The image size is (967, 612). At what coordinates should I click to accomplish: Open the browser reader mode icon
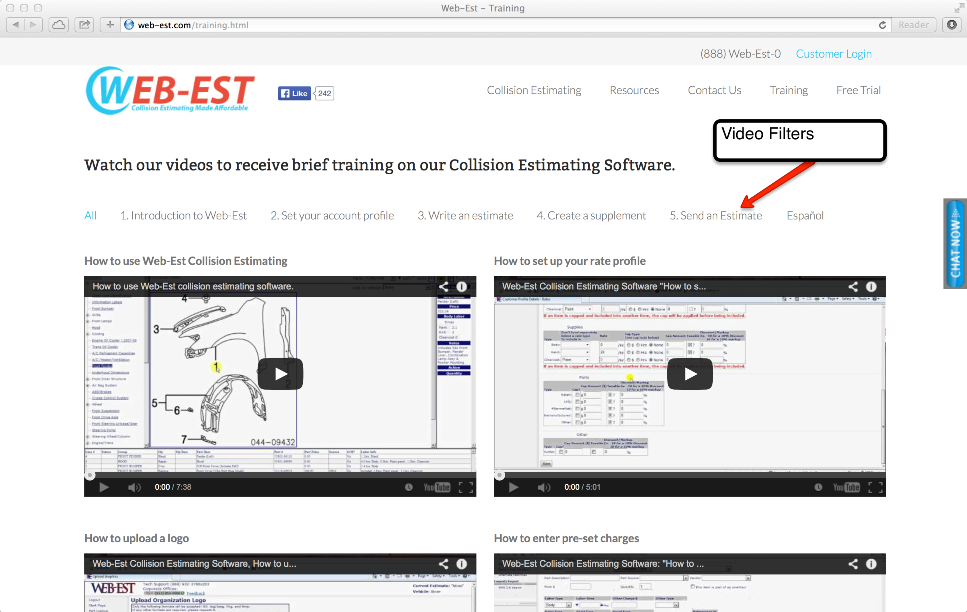pyautogui.click(x=913, y=24)
